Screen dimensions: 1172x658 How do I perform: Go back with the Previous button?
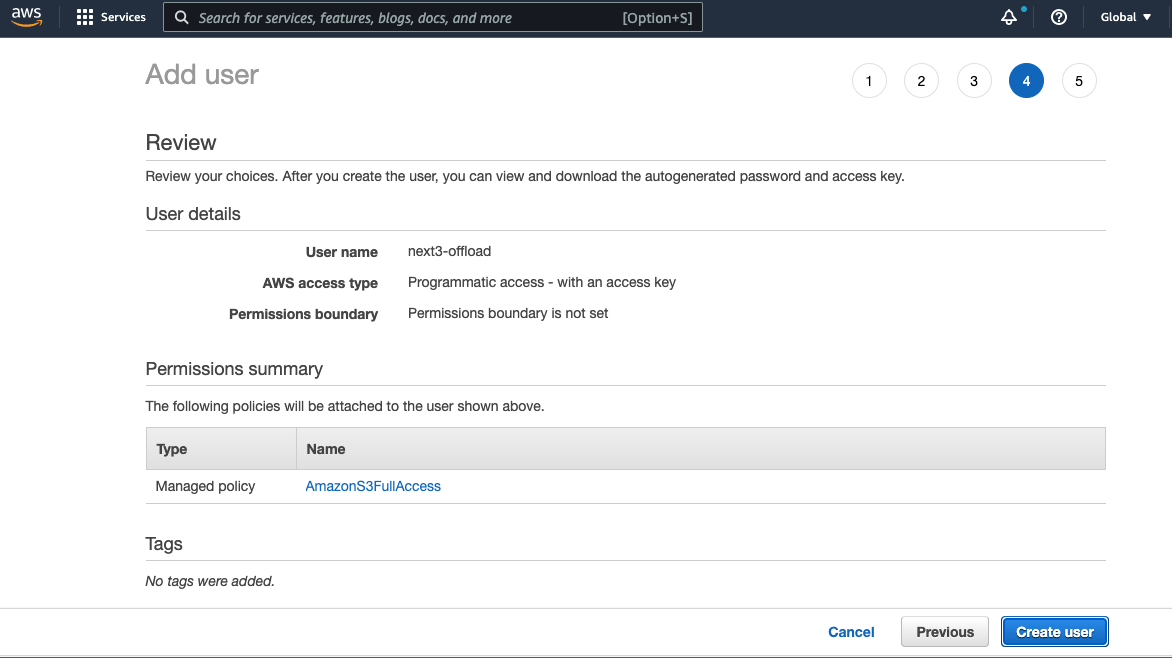[x=944, y=631]
